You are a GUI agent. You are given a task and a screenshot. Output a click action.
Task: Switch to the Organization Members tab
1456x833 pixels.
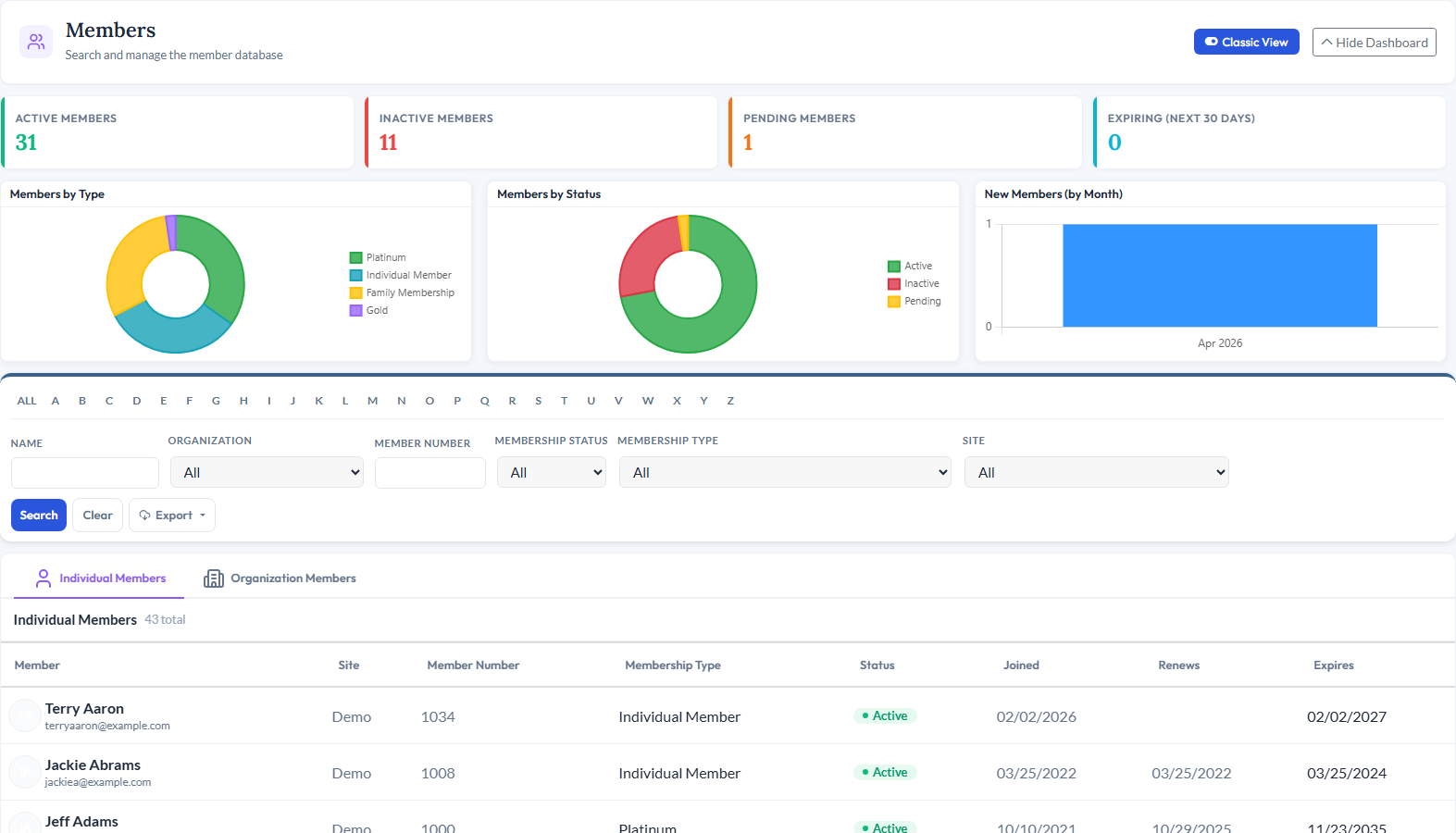[x=280, y=578]
